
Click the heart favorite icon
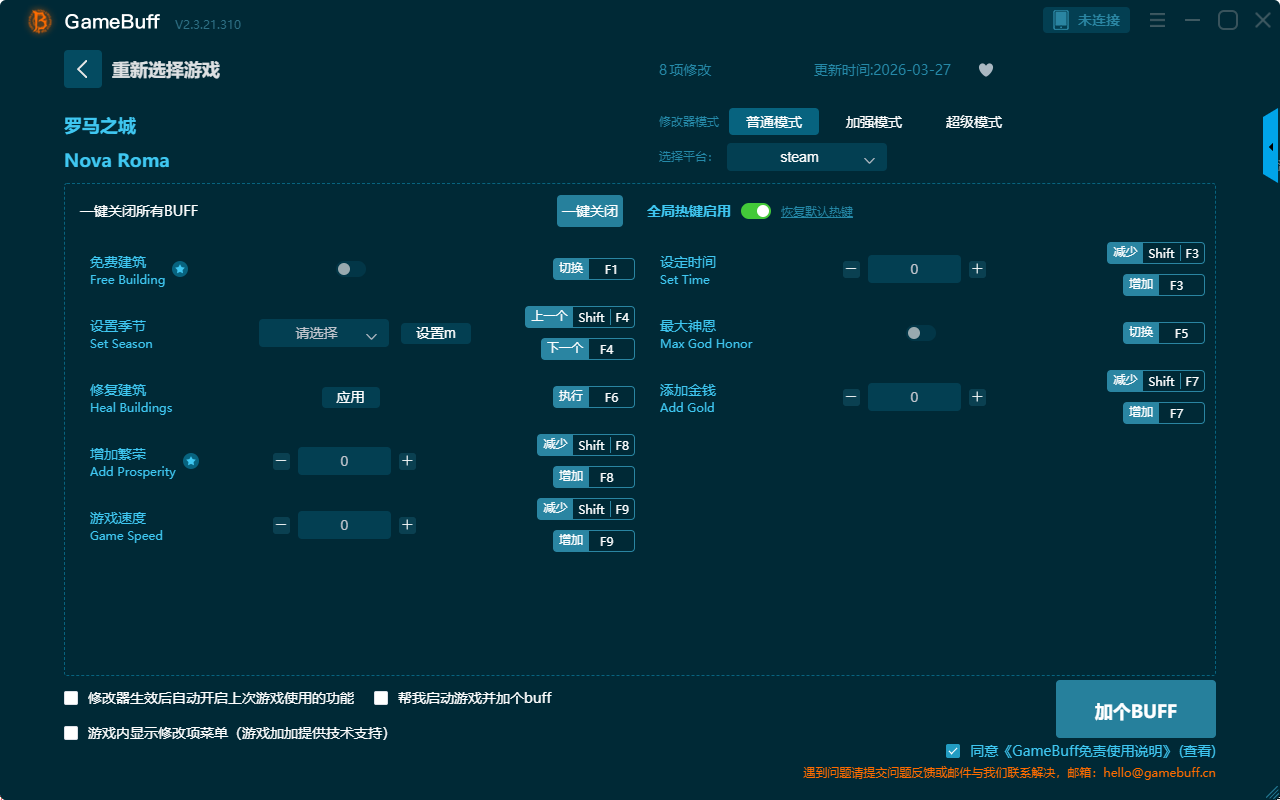tap(985, 70)
